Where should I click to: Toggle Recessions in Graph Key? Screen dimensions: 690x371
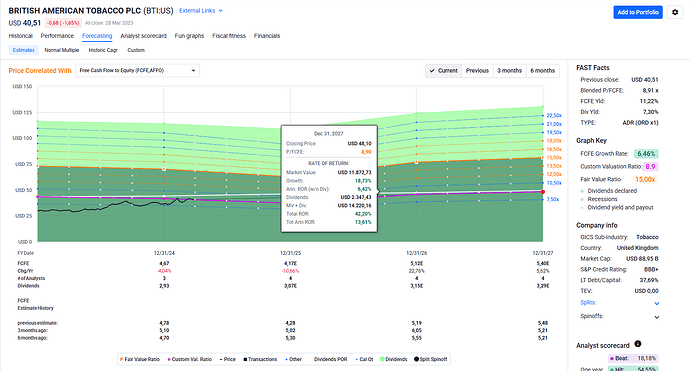click(599, 199)
